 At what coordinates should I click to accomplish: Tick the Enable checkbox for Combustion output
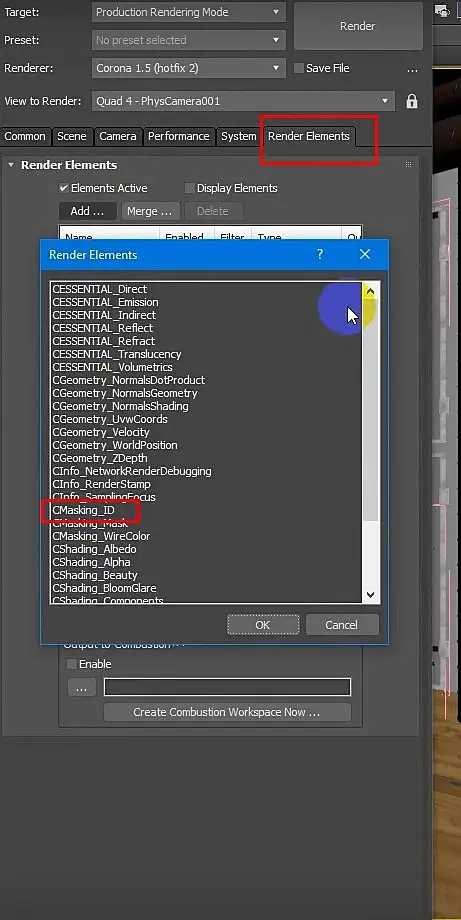tap(72, 664)
